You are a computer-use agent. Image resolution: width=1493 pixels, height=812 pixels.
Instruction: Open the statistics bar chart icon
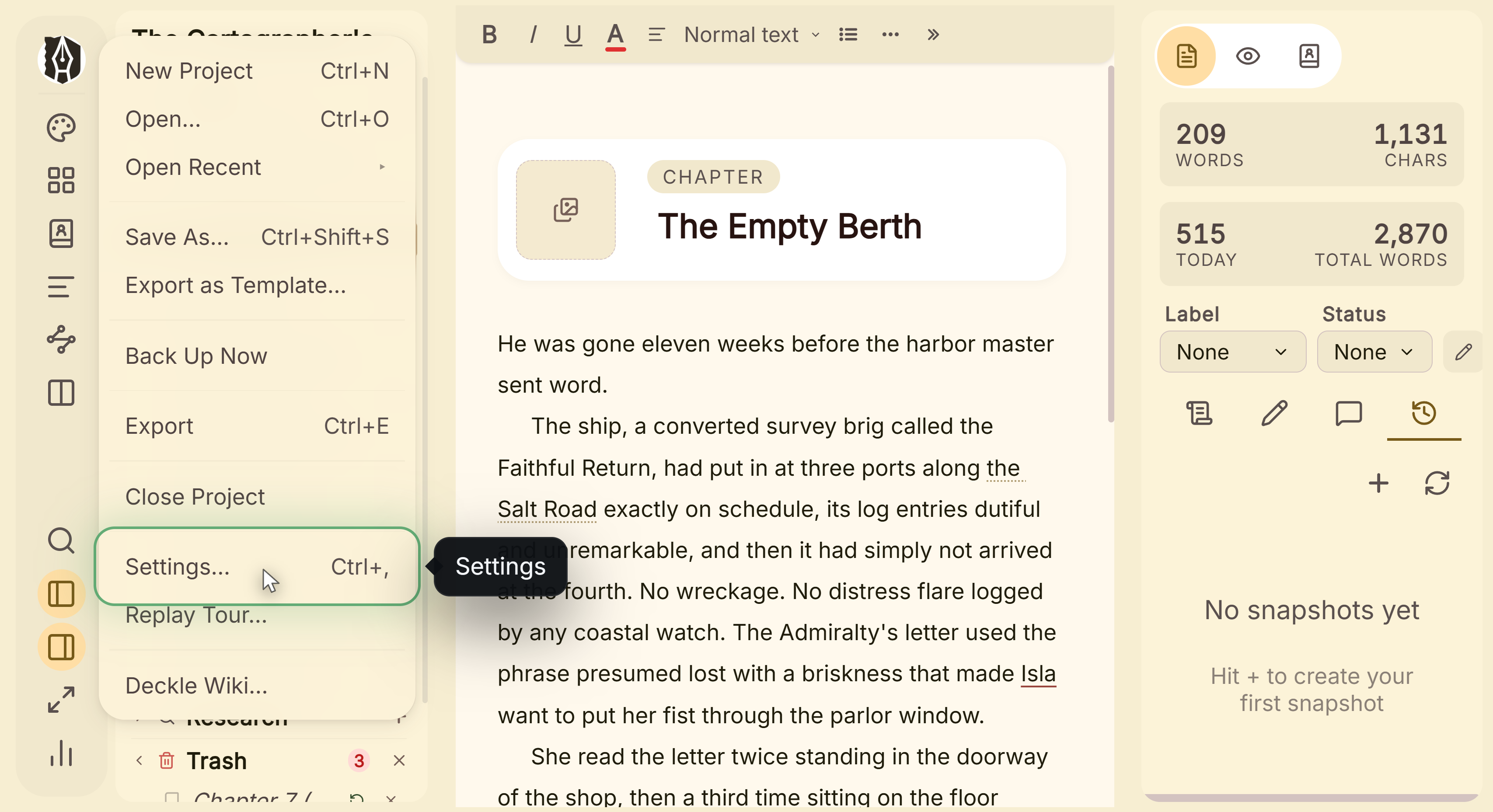[x=61, y=753]
